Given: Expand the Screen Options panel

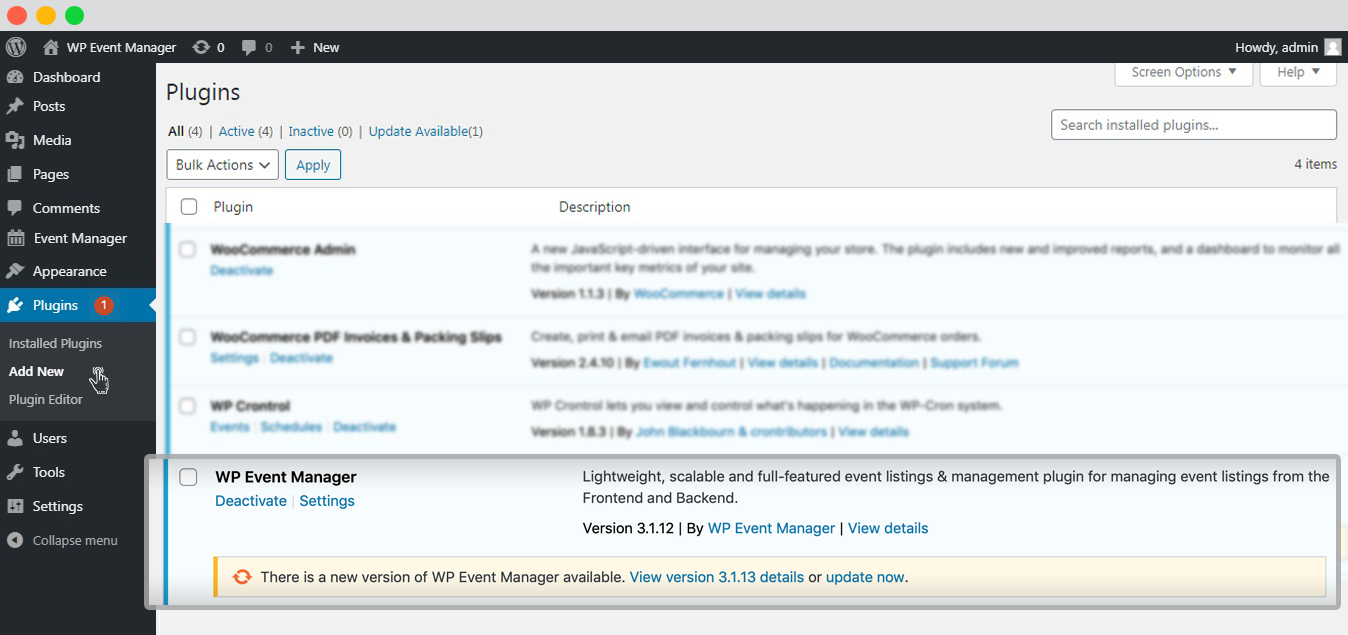Looking at the screenshot, I should coord(1184,72).
